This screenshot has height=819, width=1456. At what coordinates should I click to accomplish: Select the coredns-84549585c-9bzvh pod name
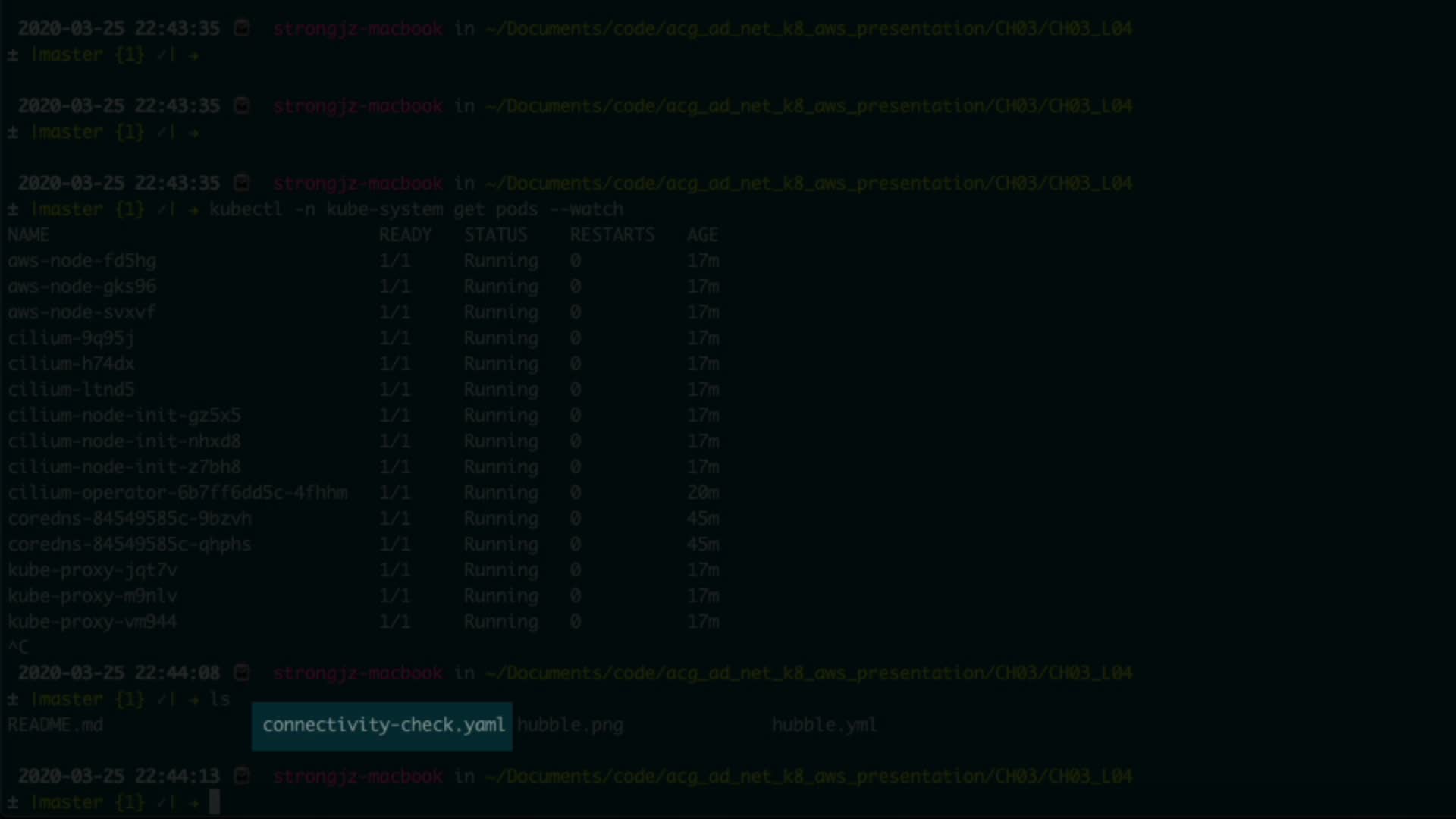(130, 519)
